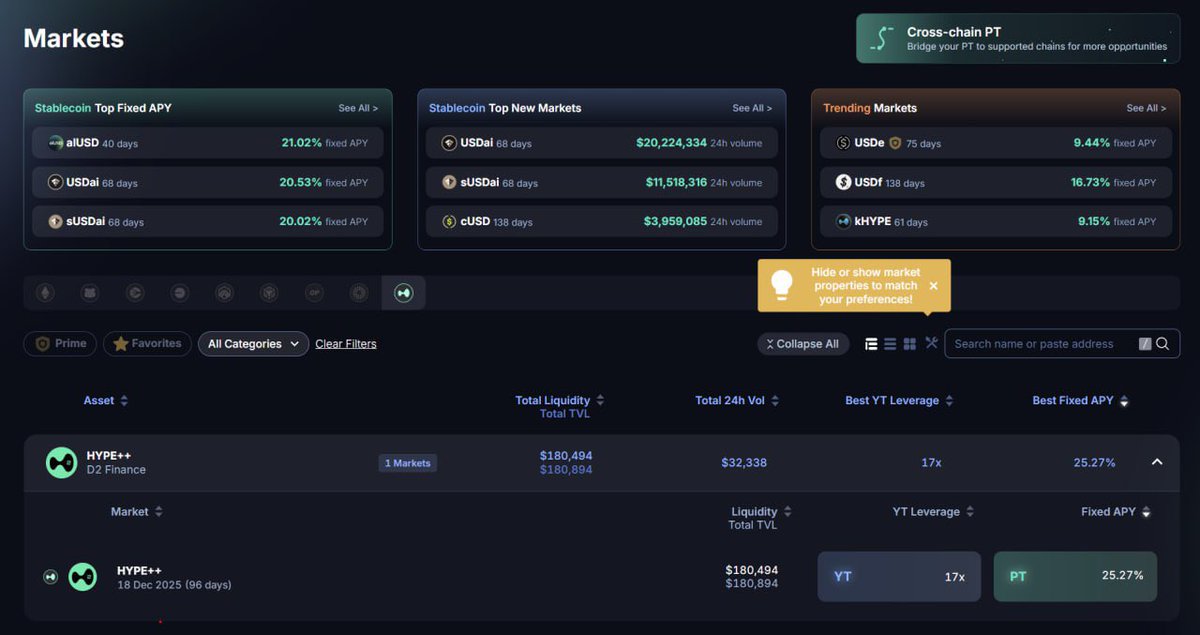Select the YT 17x leverage button
Screen dimensions: 1200x635
[x=898, y=576]
